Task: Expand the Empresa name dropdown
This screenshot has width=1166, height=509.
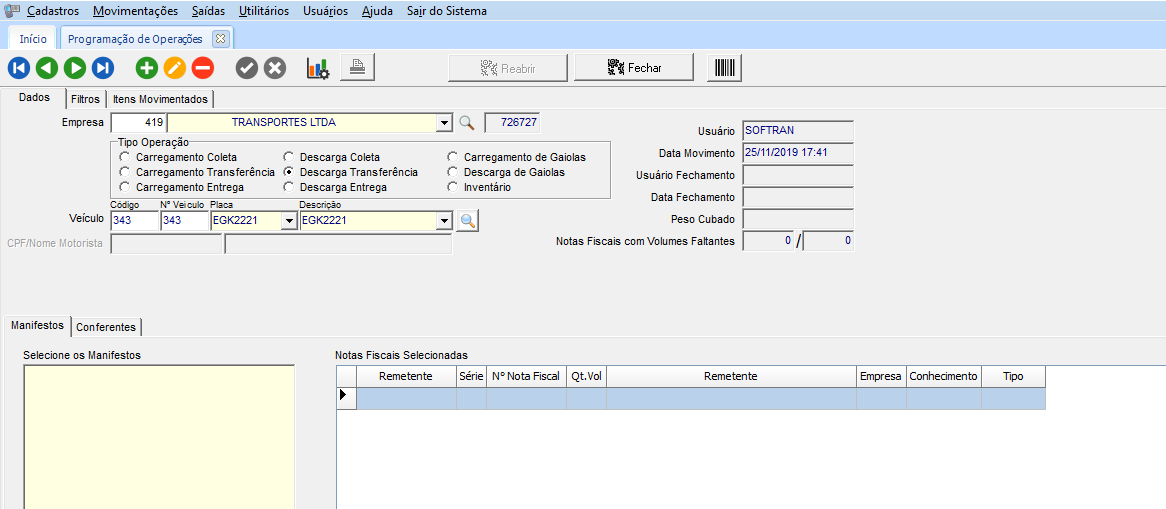Action: click(444, 123)
